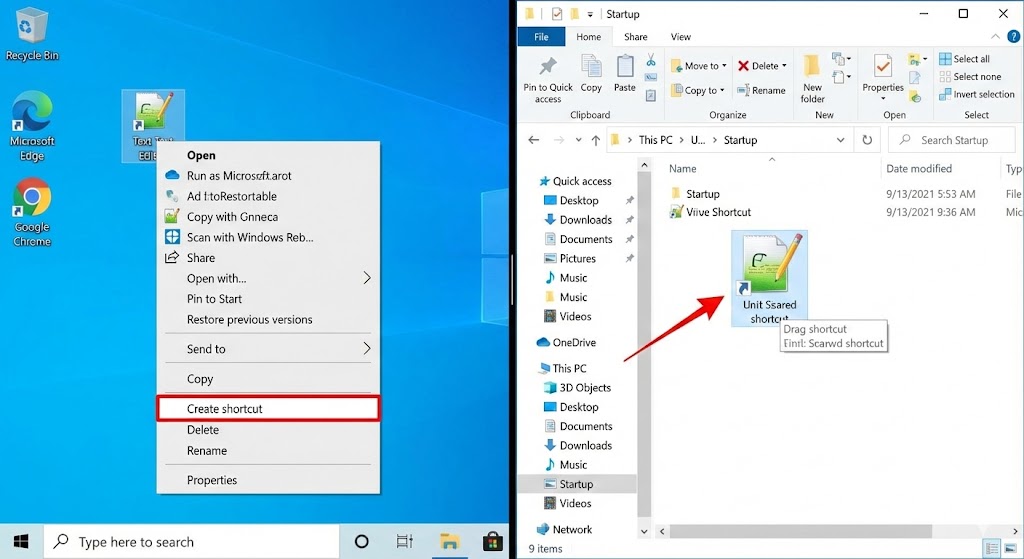Expand the Move to dropdown
Viewport: 1024px width, 559px height.
728,66
